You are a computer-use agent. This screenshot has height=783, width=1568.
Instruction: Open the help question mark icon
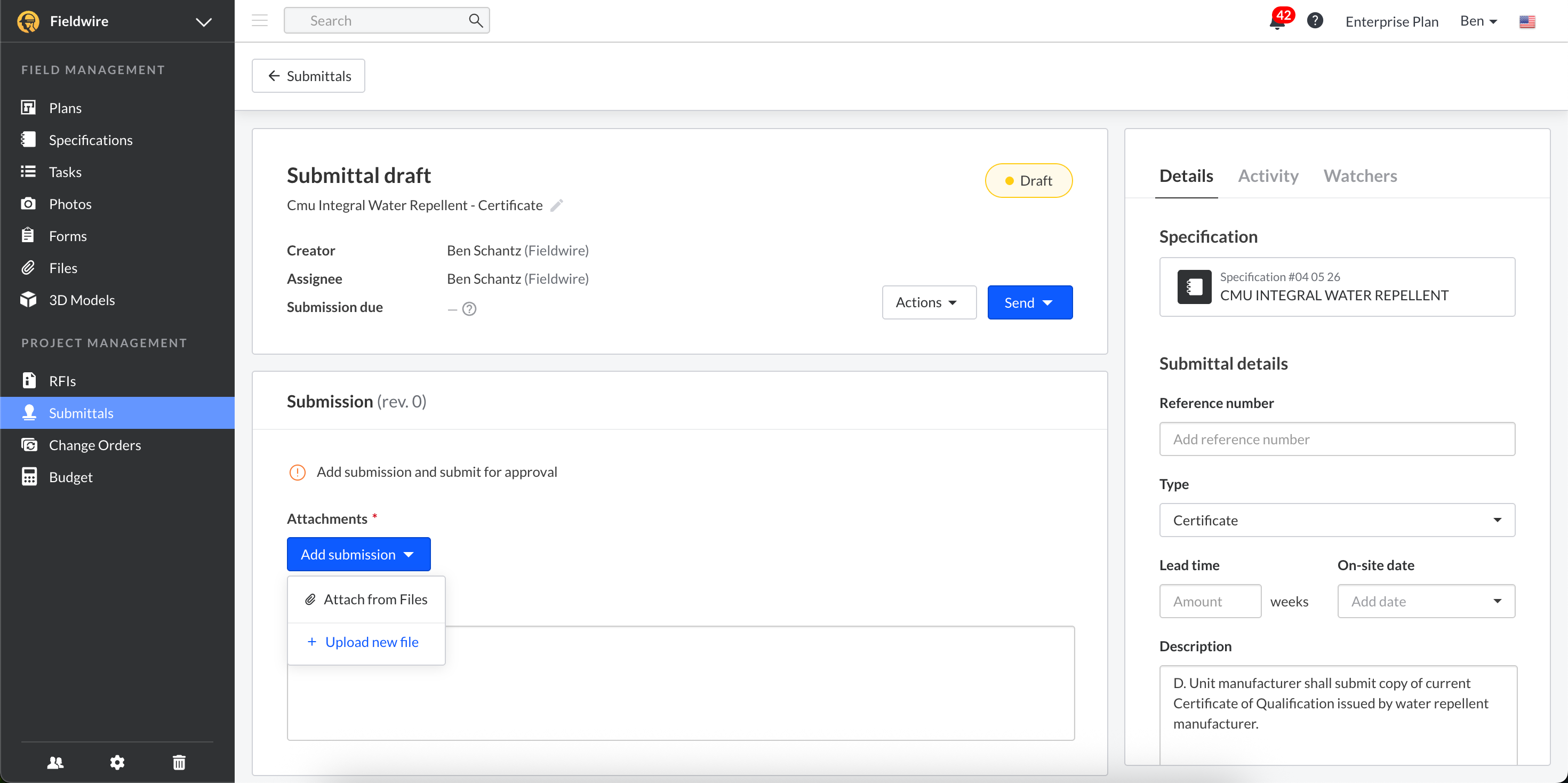[x=1315, y=21]
